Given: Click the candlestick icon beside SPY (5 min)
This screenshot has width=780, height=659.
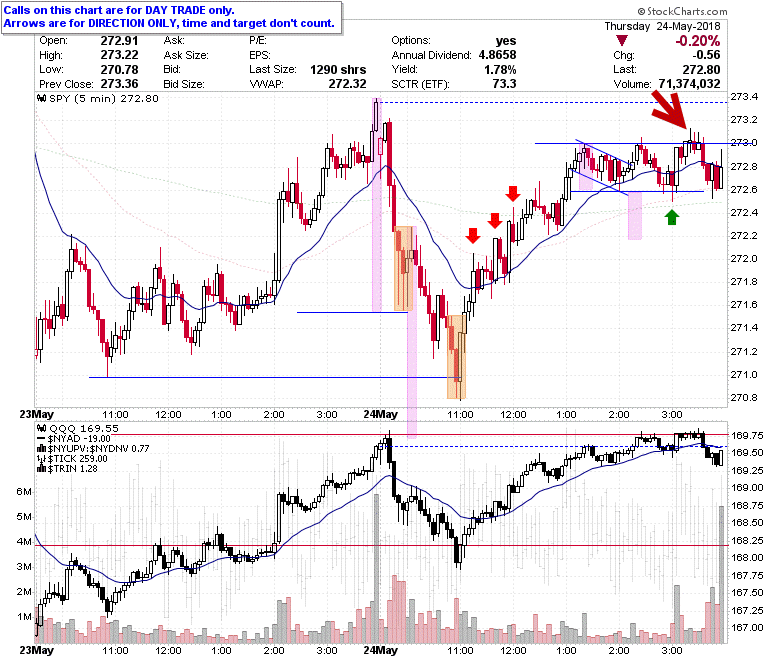Looking at the screenshot, I should (42, 98).
